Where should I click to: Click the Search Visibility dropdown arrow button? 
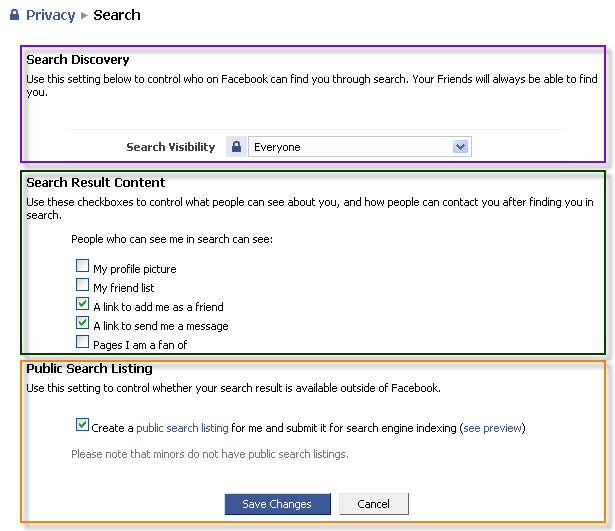coord(460,147)
